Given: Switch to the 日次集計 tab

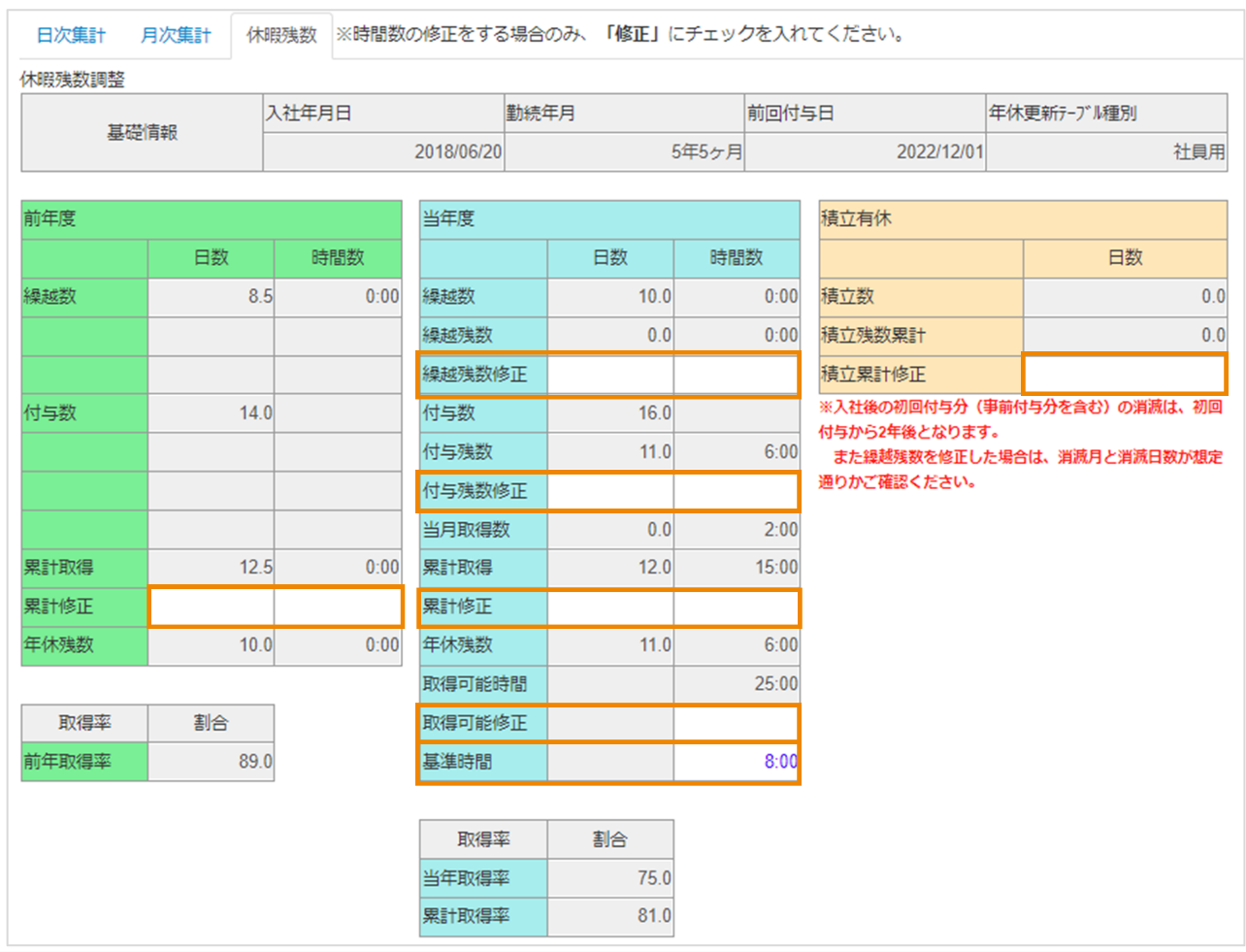Looking at the screenshot, I should [x=70, y=35].
